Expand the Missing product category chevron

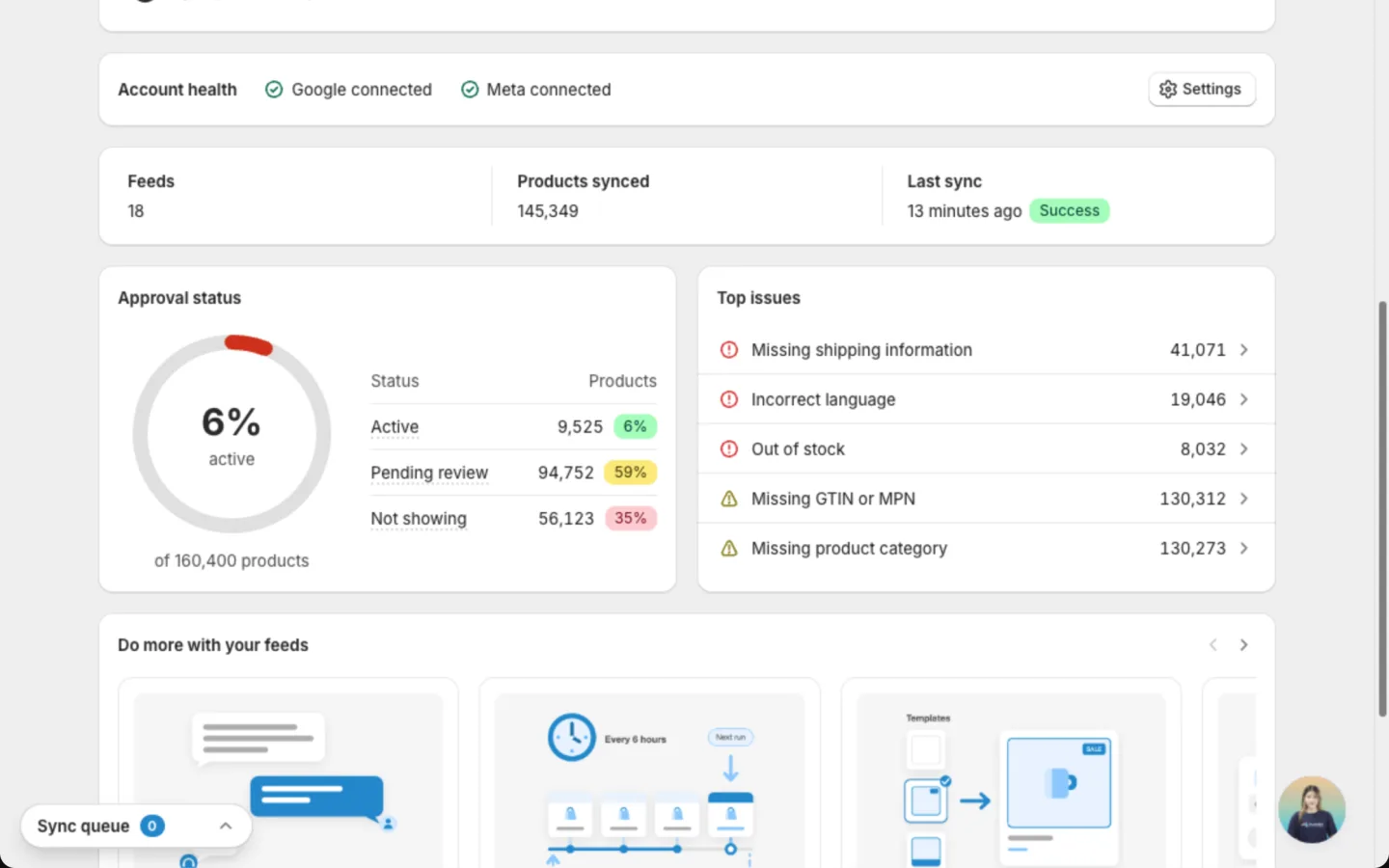coord(1244,549)
